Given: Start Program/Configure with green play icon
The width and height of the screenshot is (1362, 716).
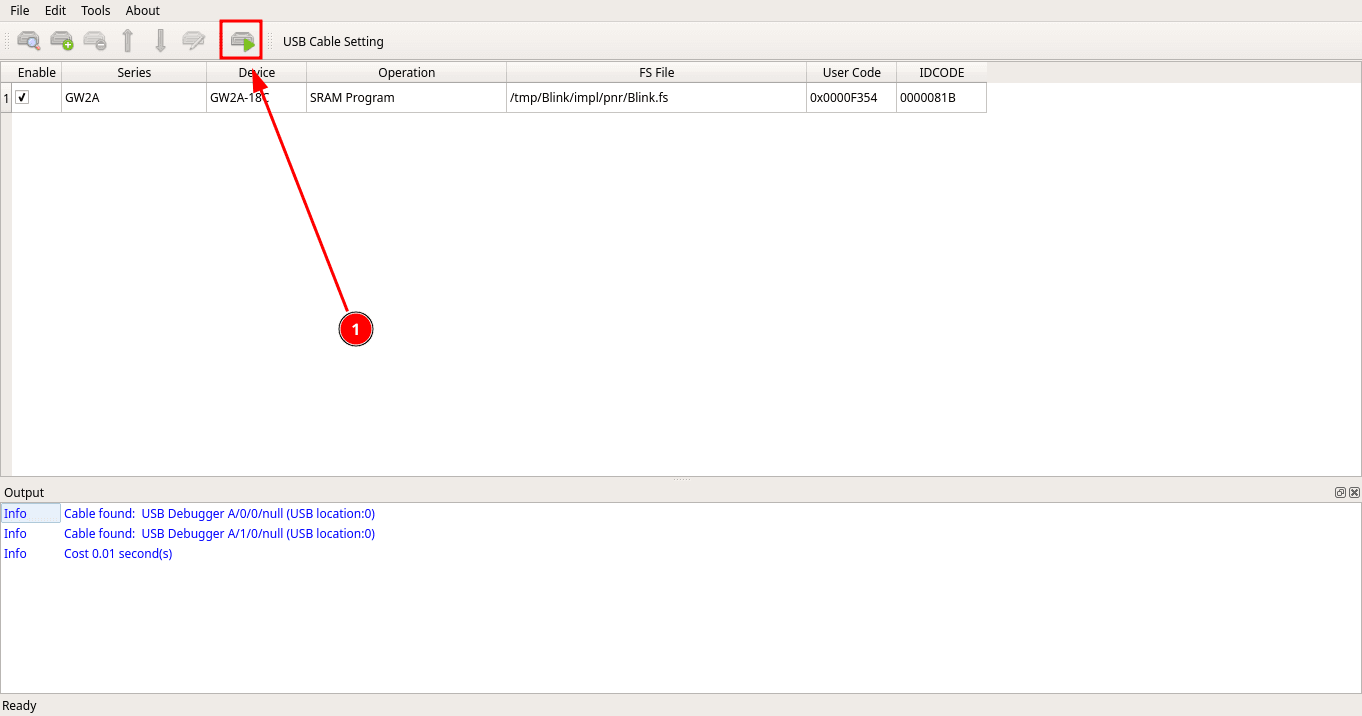Looking at the screenshot, I should tap(242, 41).
